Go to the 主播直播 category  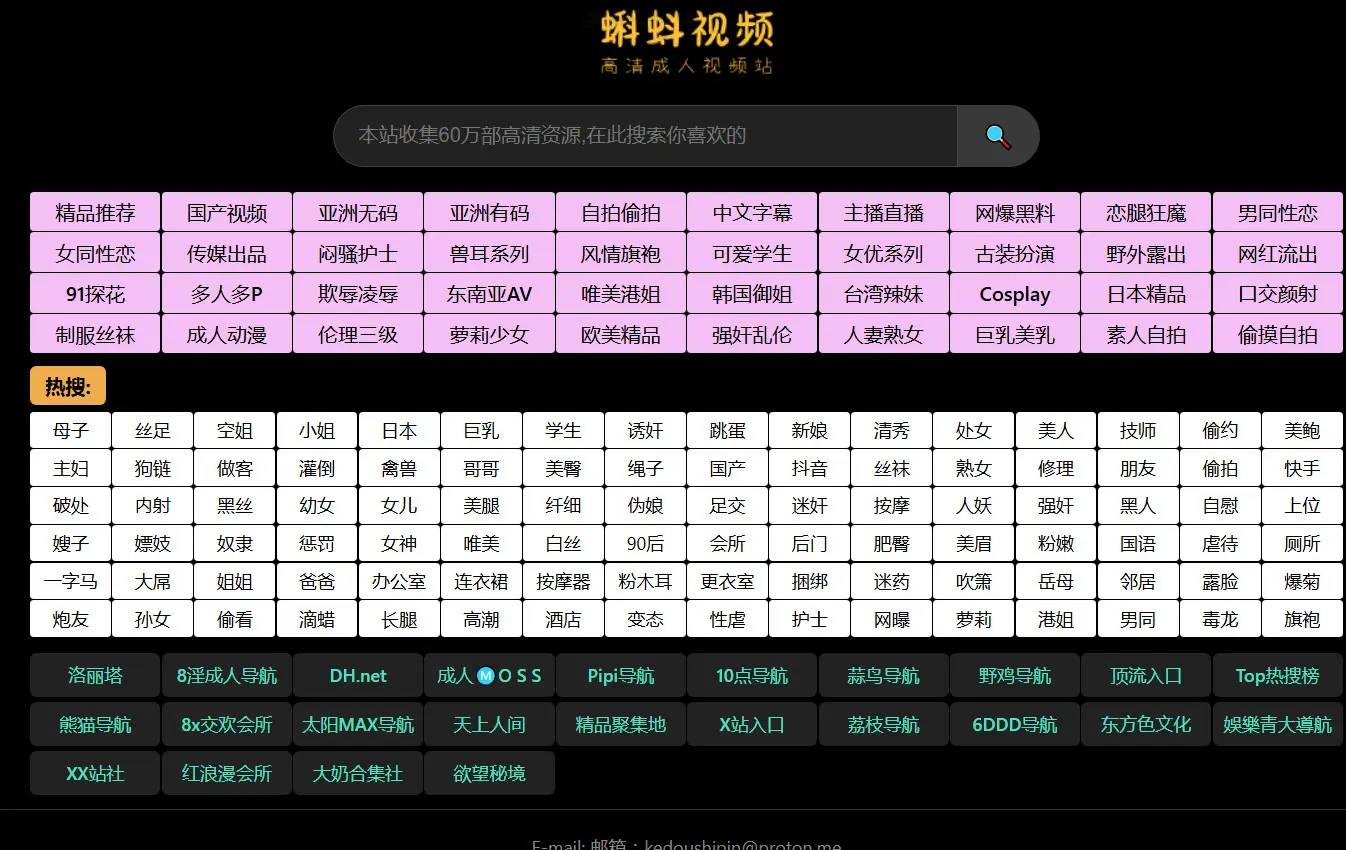click(x=883, y=213)
